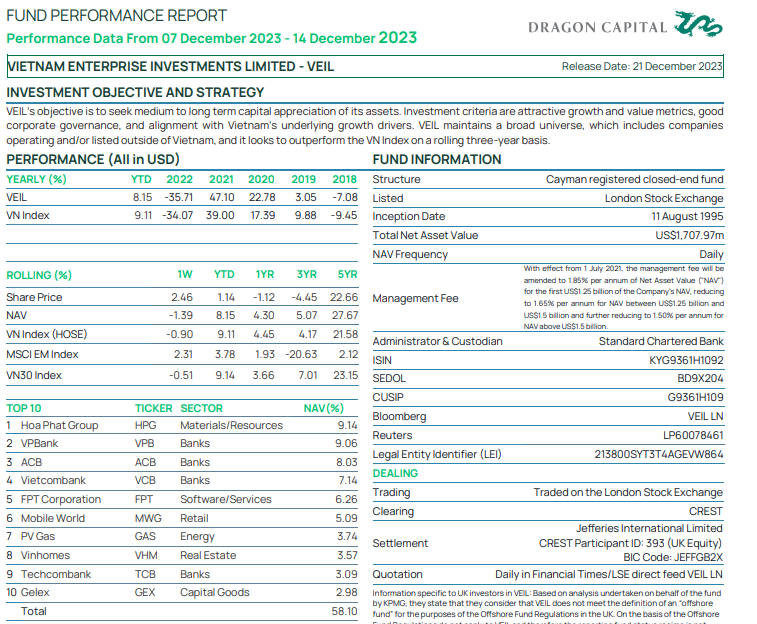Click the 'SECTOR' column header
This screenshot has height=624, width=757.
[201, 408]
